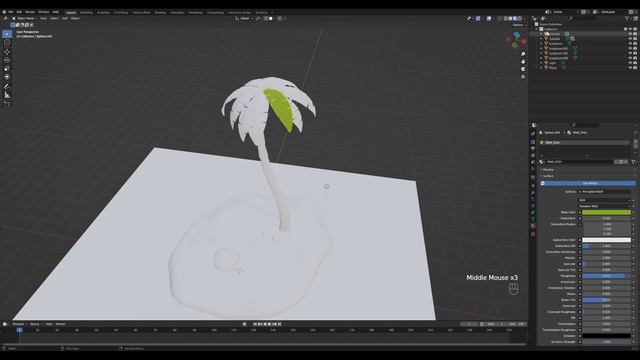The width and height of the screenshot is (640, 360).
Task: Click the Options button in viewport header
Action: (518, 25)
